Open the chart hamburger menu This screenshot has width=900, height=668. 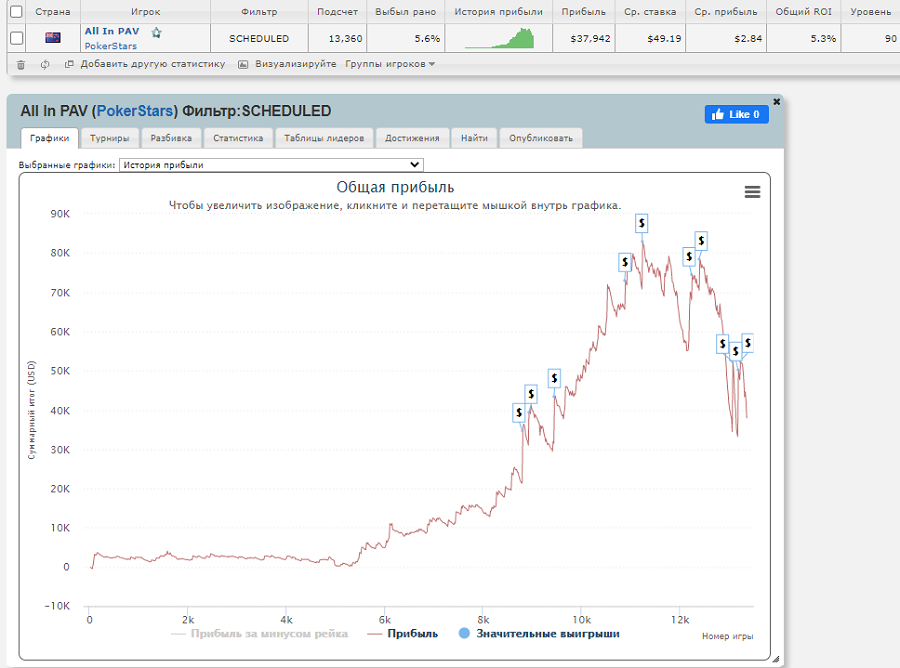[752, 193]
